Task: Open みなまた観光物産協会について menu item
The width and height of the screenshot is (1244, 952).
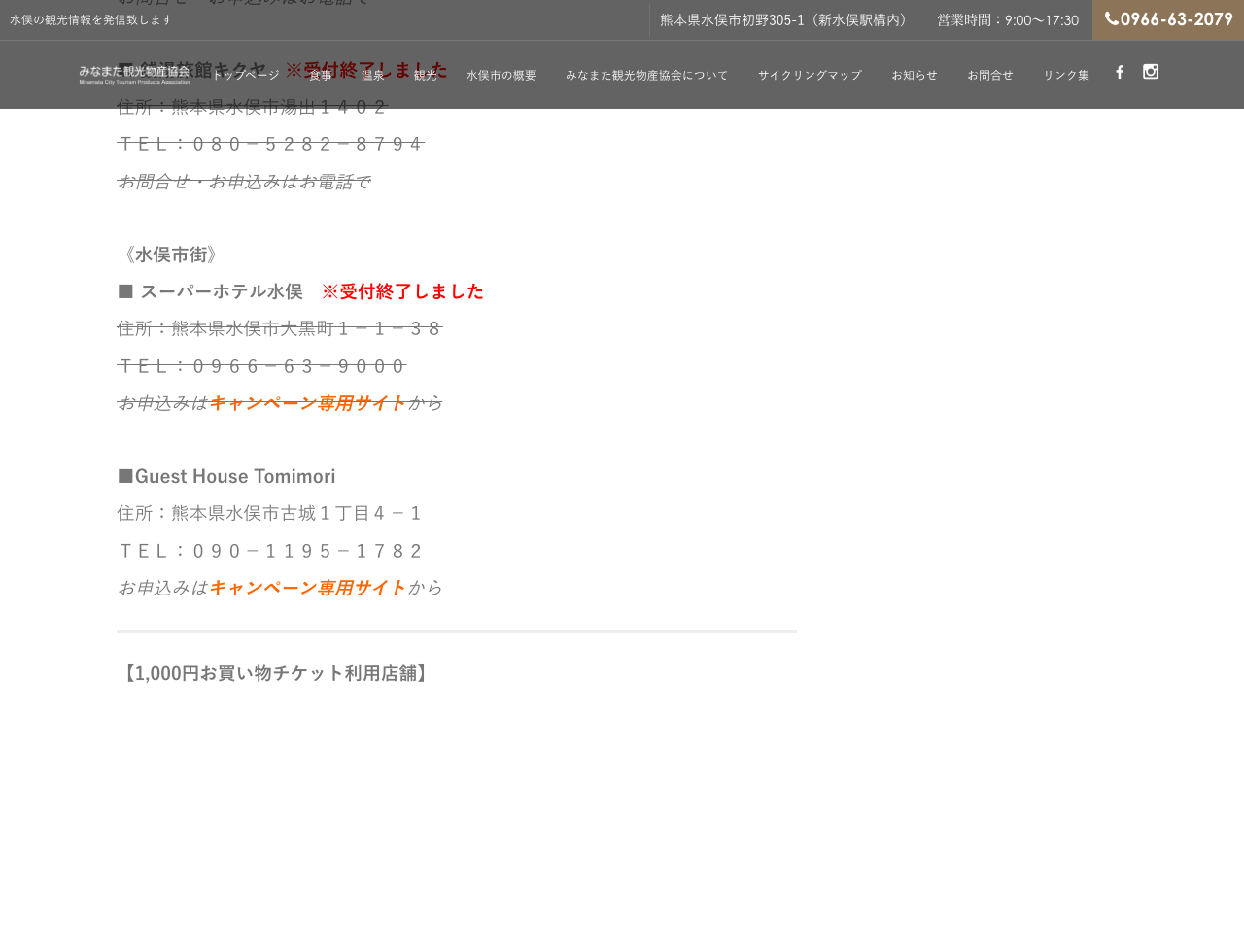Action: (x=647, y=75)
